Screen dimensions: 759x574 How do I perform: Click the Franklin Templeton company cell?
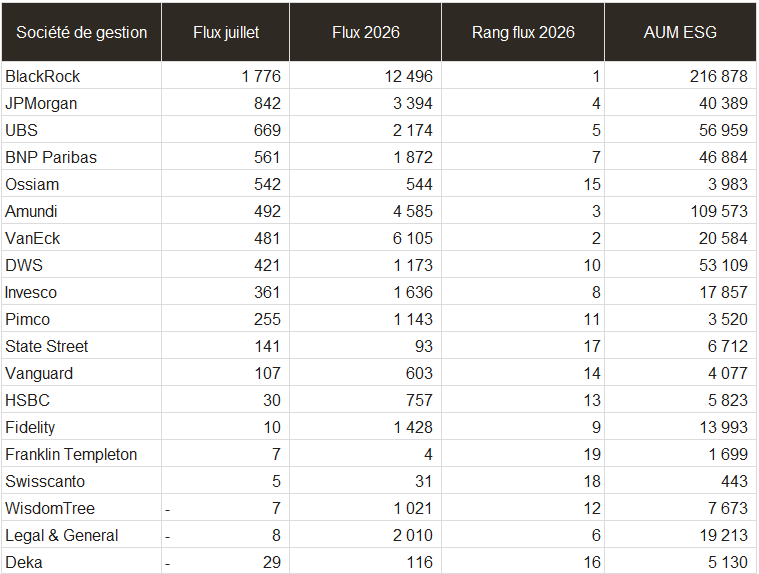(81, 454)
